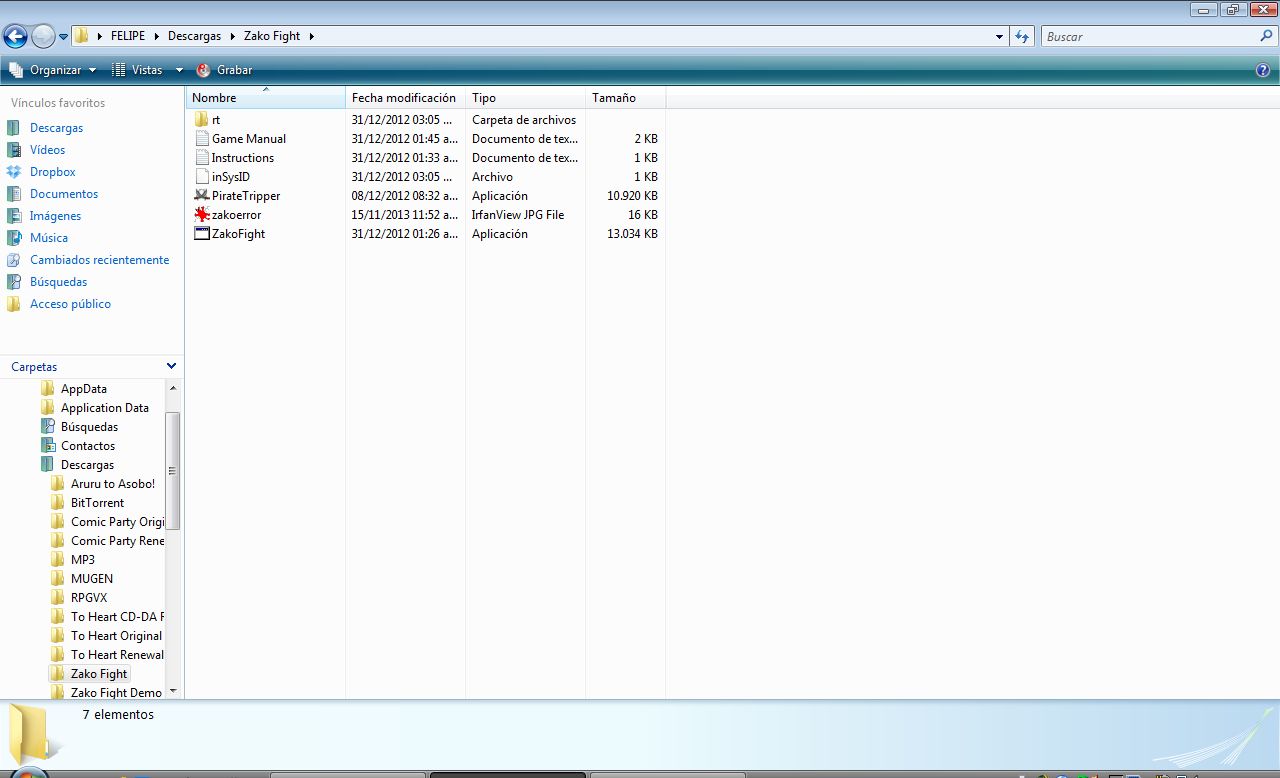Select the zakoerror JPG file icon
1280x778 pixels.
click(202, 215)
